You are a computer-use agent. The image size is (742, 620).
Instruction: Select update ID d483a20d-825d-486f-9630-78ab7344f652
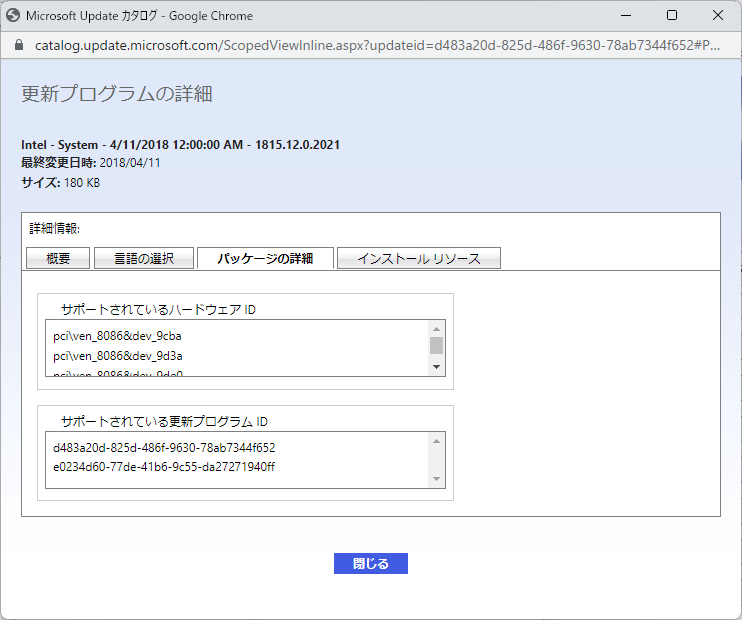pos(164,448)
